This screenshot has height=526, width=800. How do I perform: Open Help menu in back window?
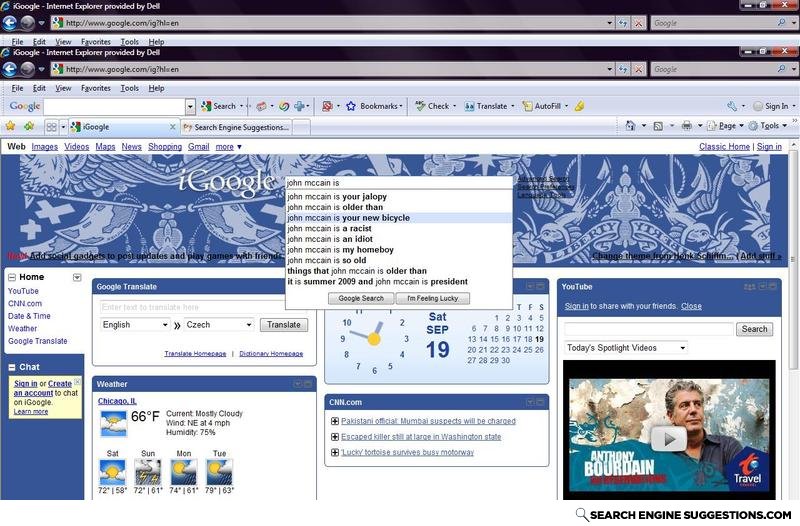tap(157, 42)
